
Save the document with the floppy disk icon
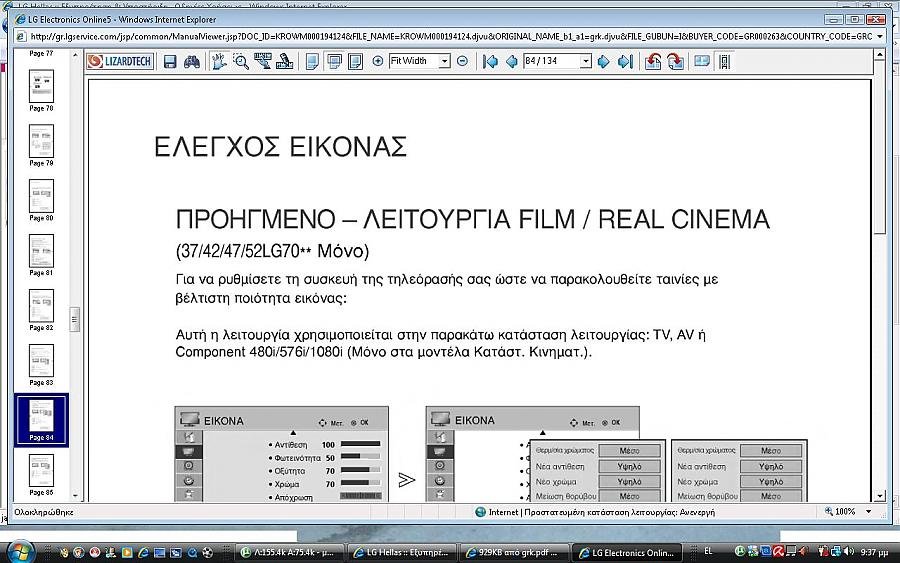coord(170,61)
